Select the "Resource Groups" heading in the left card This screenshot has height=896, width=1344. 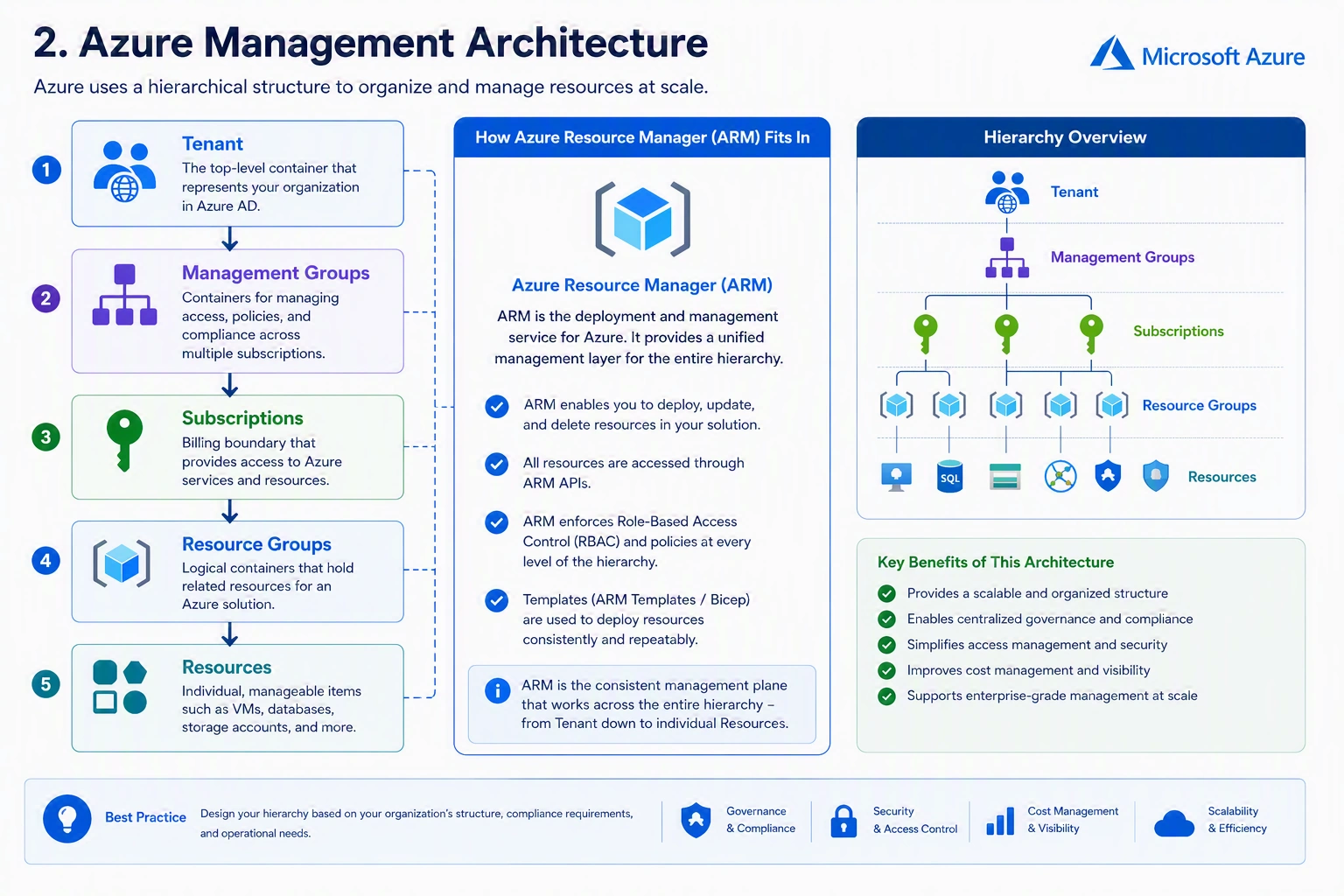point(256,544)
